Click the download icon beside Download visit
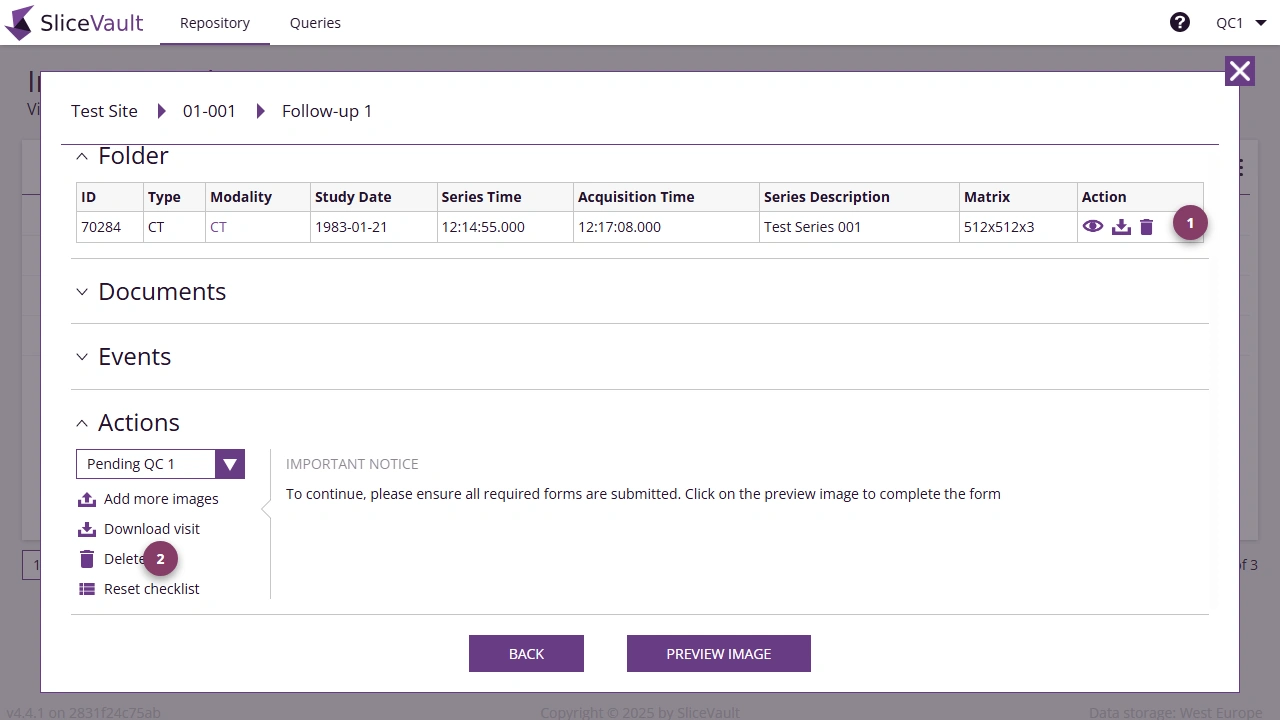The height and width of the screenshot is (720, 1280). 87,529
